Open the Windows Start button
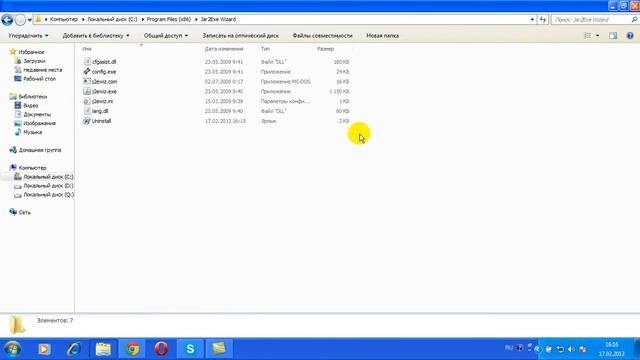The width and height of the screenshot is (640, 360). (13, 349)
